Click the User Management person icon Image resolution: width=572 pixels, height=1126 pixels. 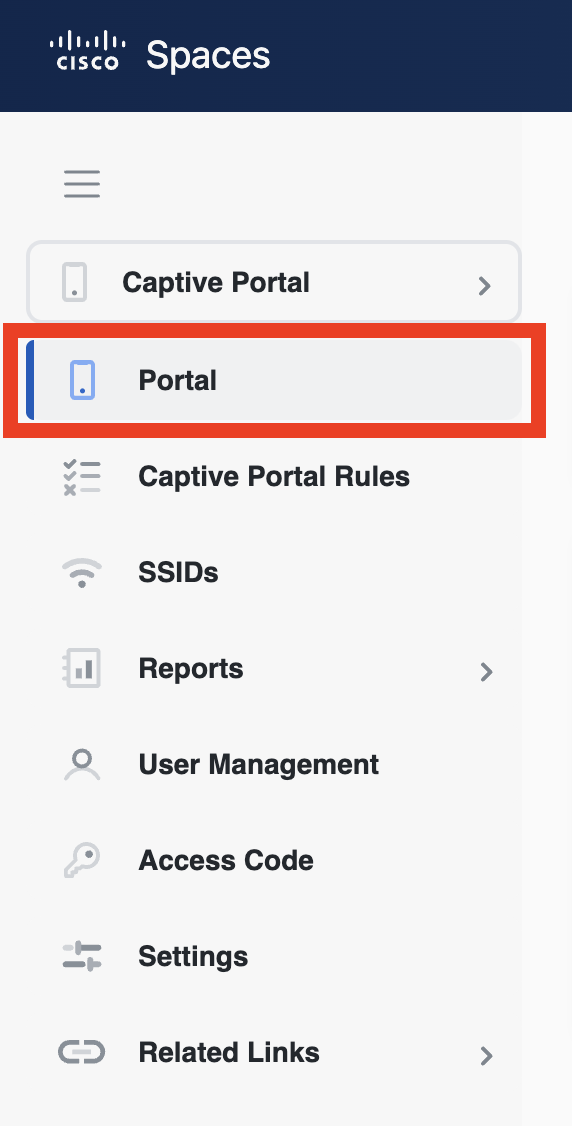click(x=82, y=765)
